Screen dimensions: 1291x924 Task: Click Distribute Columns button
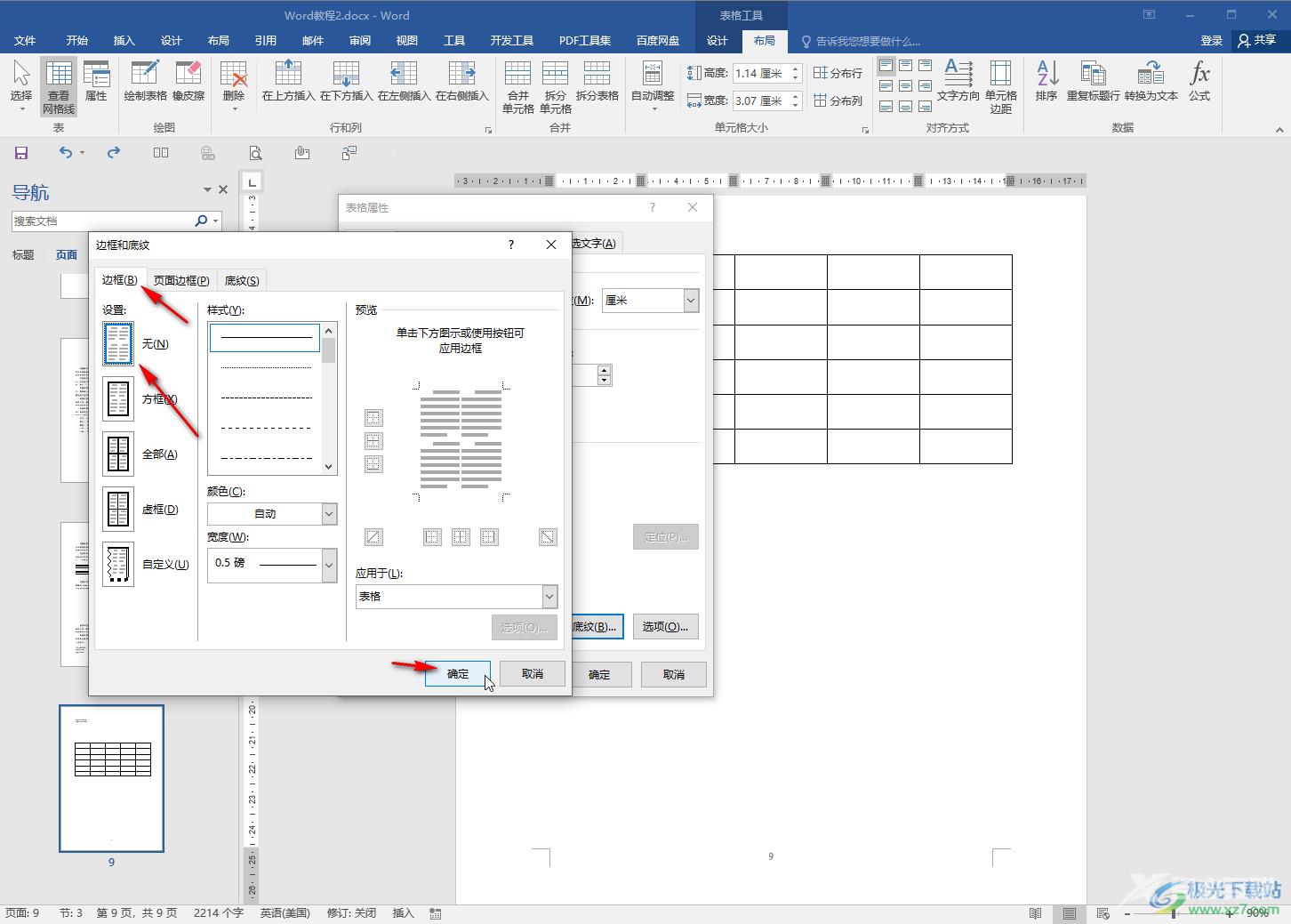point(838,100)
